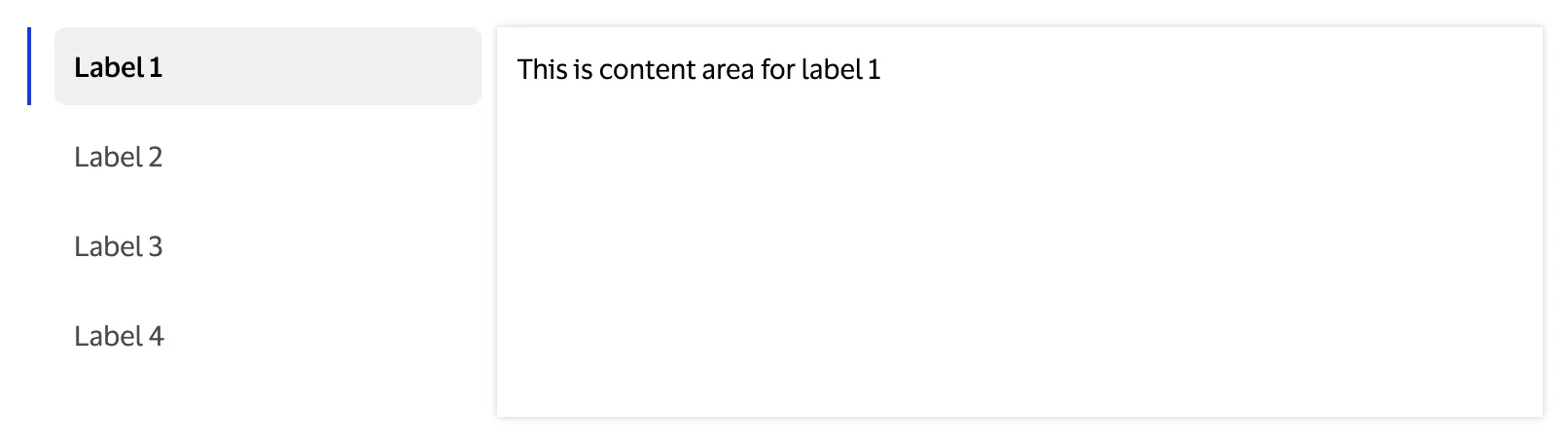This screenshot has height=444, width=1568.
Task: Switch to the Label 2 tab
Action: (118, 157)
